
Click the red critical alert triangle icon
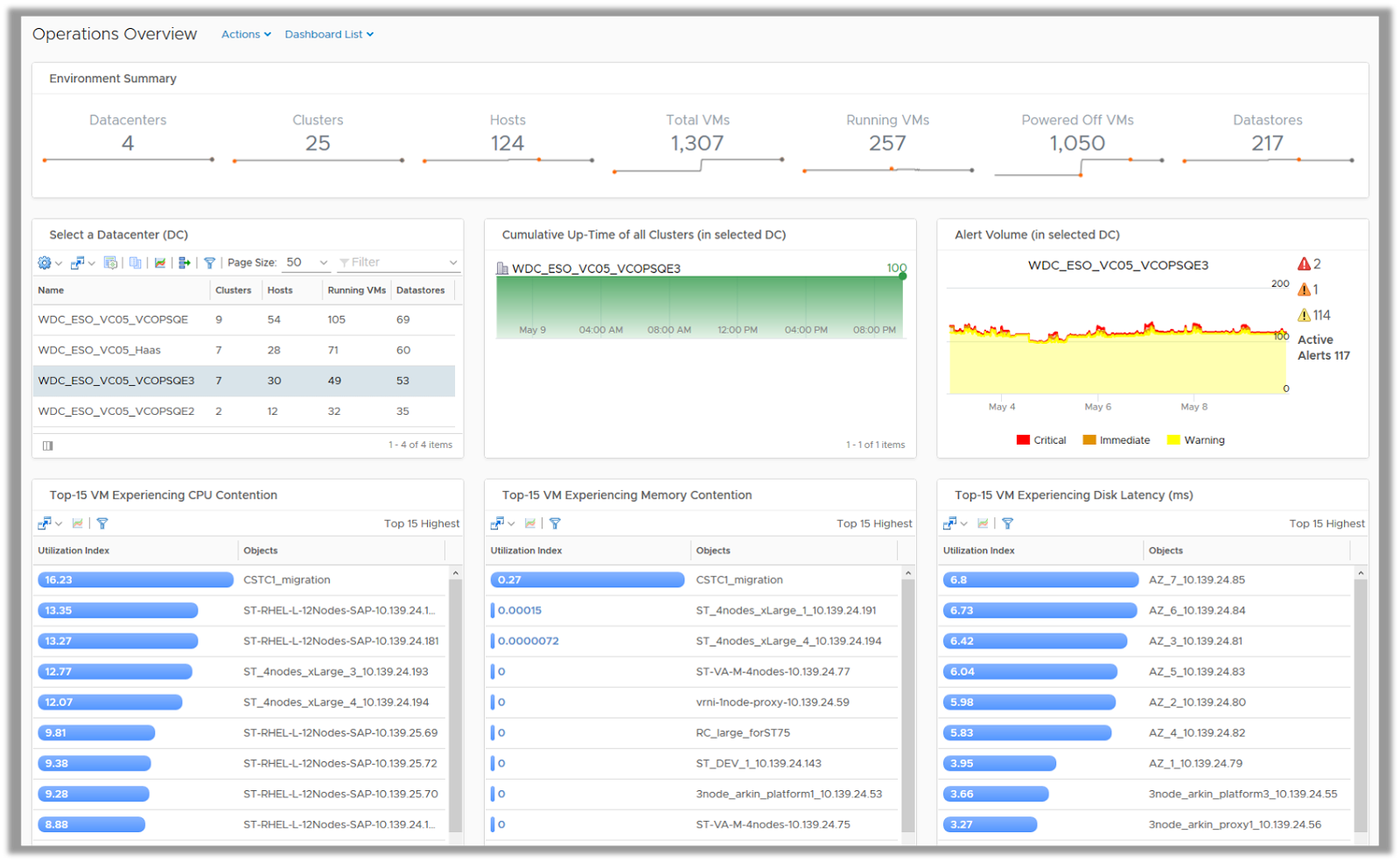1304,264
